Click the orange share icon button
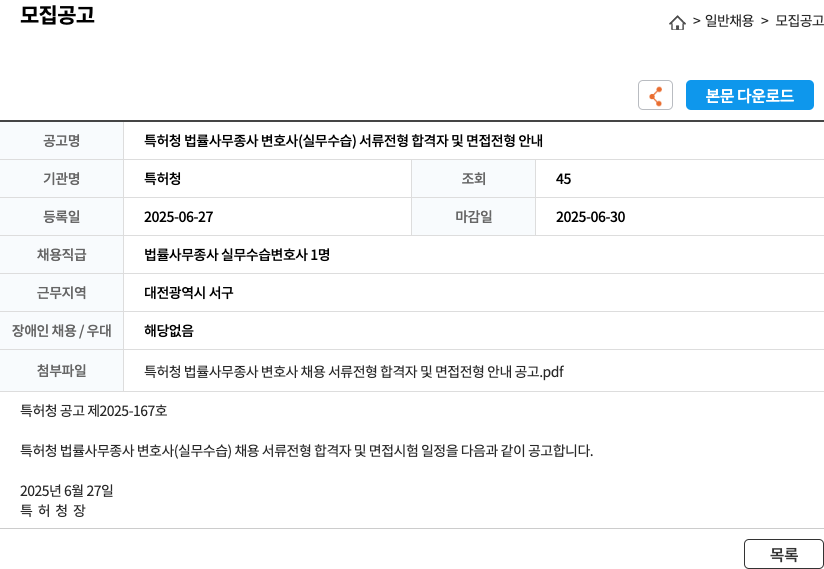Image resolution: width=824 pixels, height=569 pixels. (655, 95)
